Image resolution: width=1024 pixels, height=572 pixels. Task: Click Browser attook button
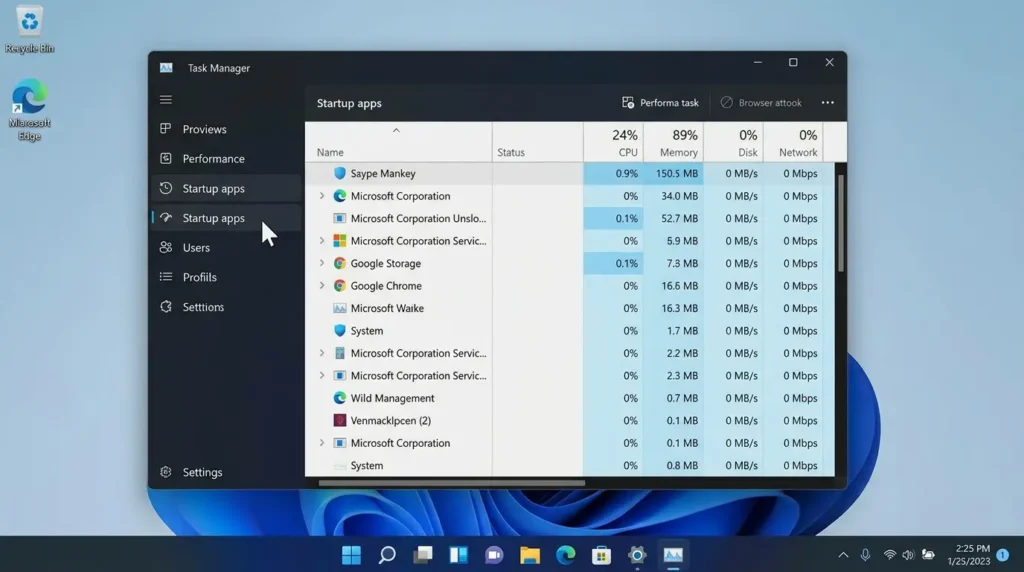(x=761, y=103)
